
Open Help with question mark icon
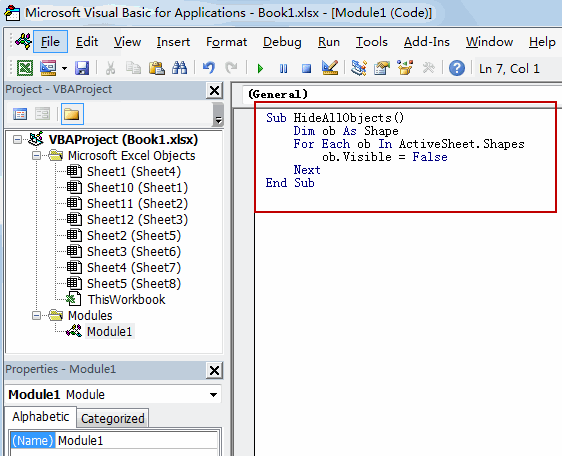coord(457,68)
